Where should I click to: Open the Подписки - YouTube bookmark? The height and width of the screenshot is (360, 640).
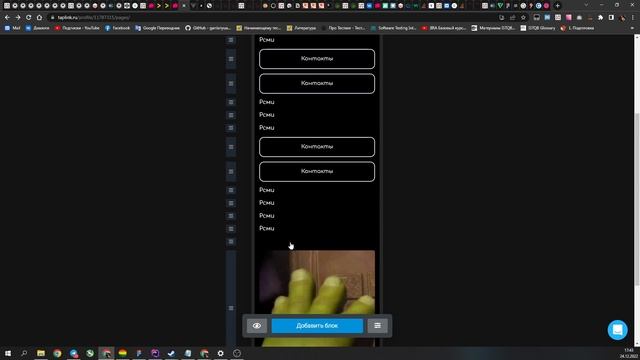coord(77,28)
